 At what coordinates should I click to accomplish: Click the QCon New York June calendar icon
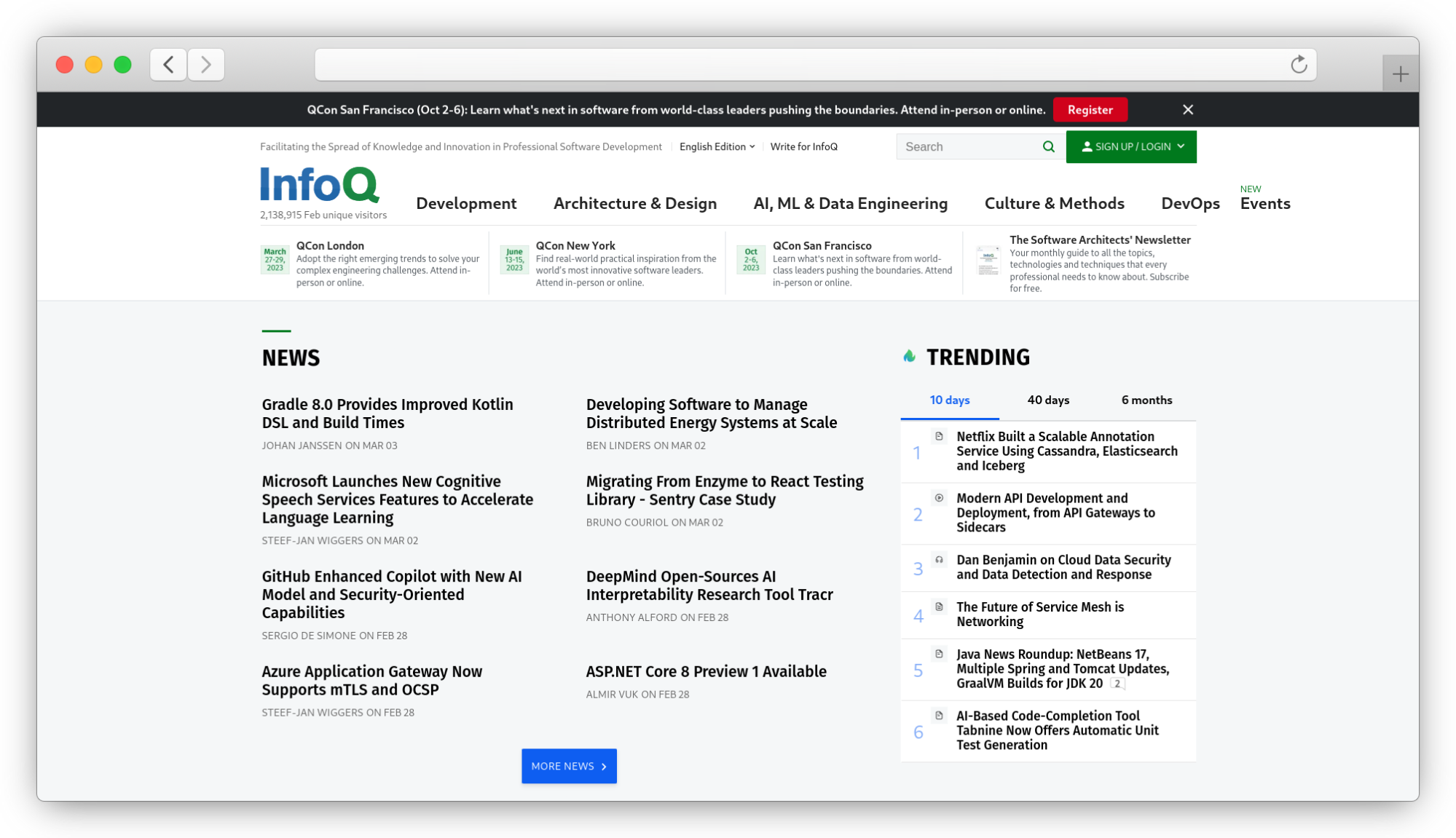tap(514, 260)
